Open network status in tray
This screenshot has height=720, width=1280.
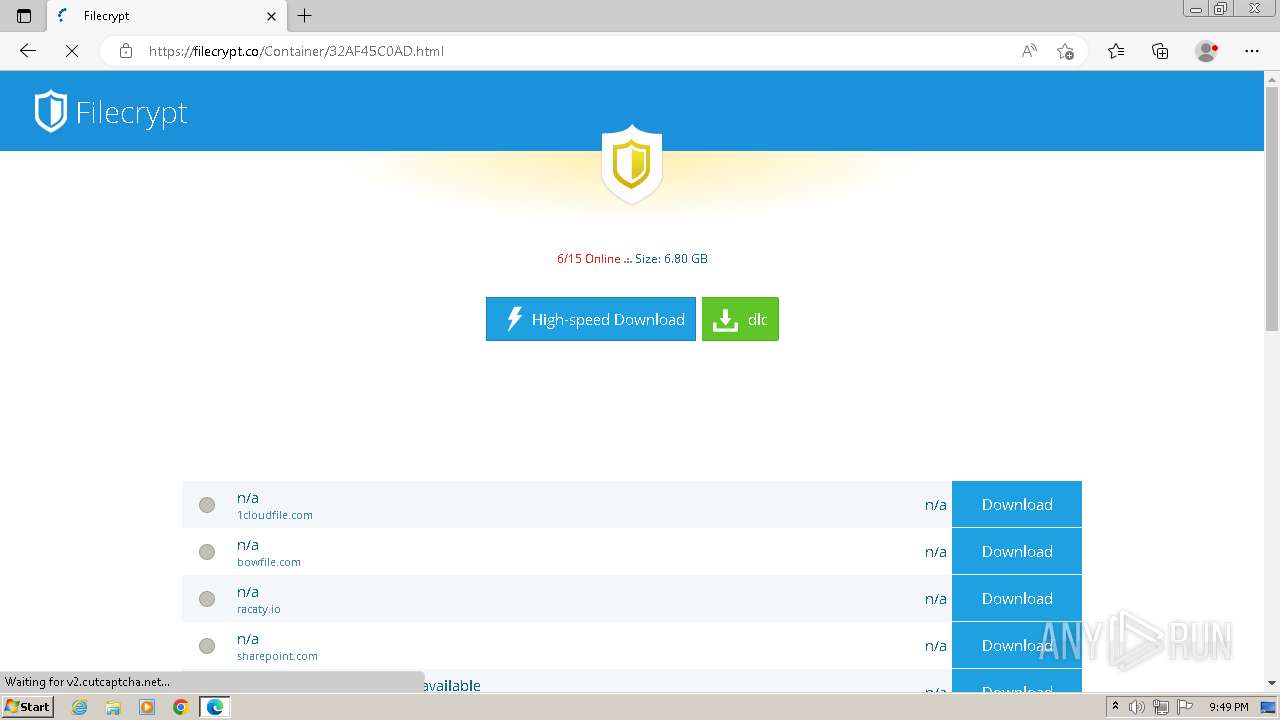(1160, 707)
